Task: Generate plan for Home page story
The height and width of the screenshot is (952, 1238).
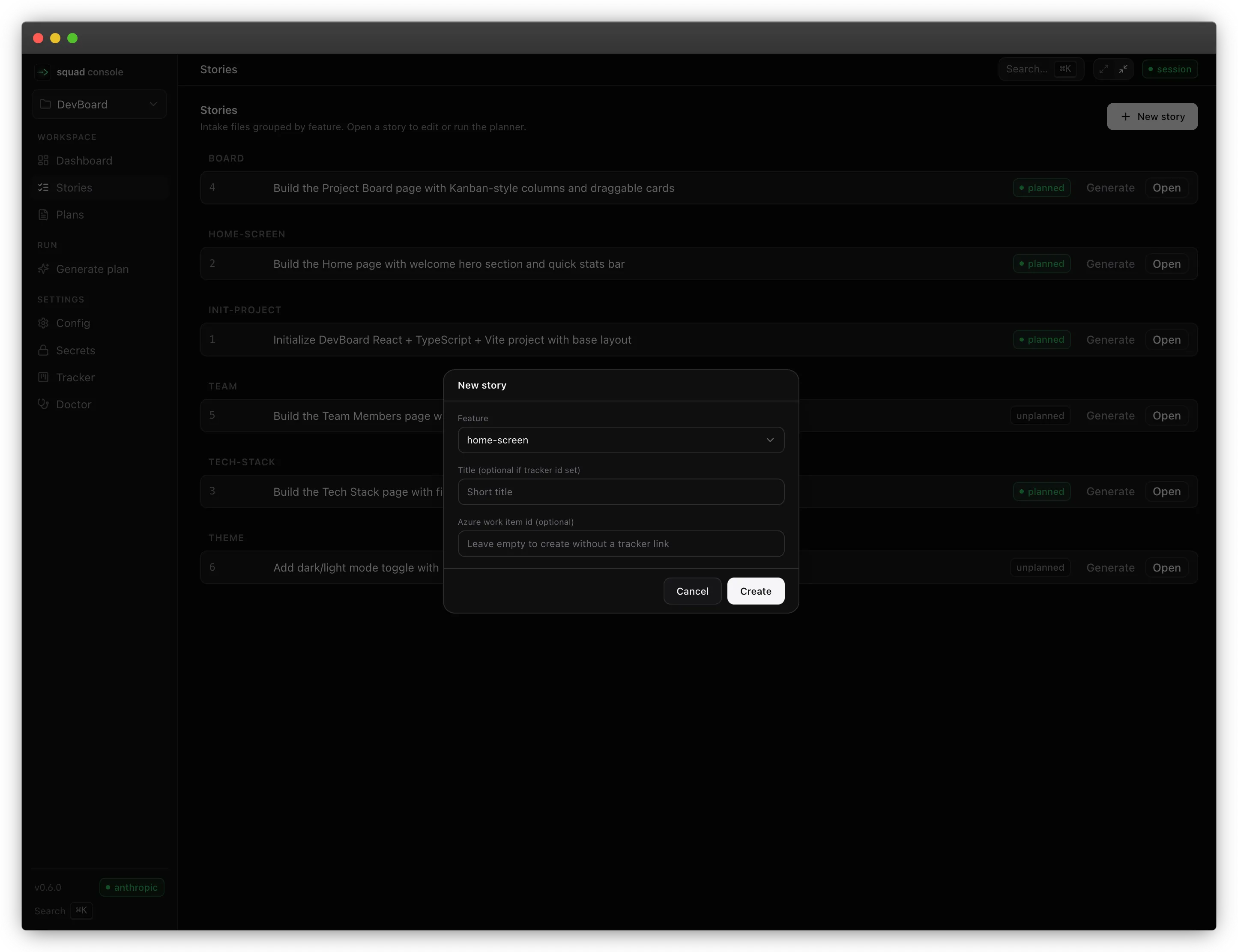Action: pos(1110,263)
